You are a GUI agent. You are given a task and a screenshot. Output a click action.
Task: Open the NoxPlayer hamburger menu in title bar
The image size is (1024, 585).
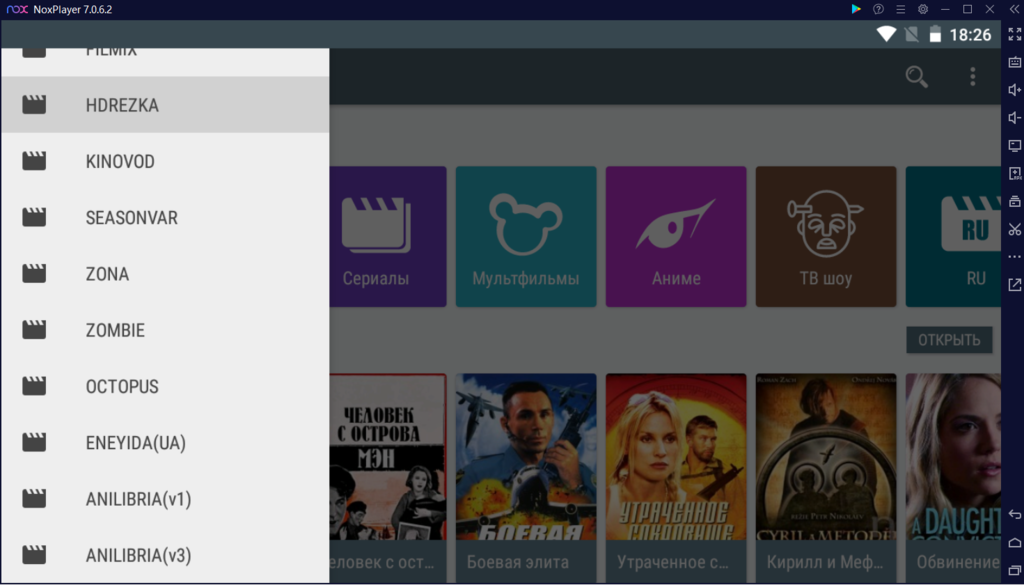(901, 9)
